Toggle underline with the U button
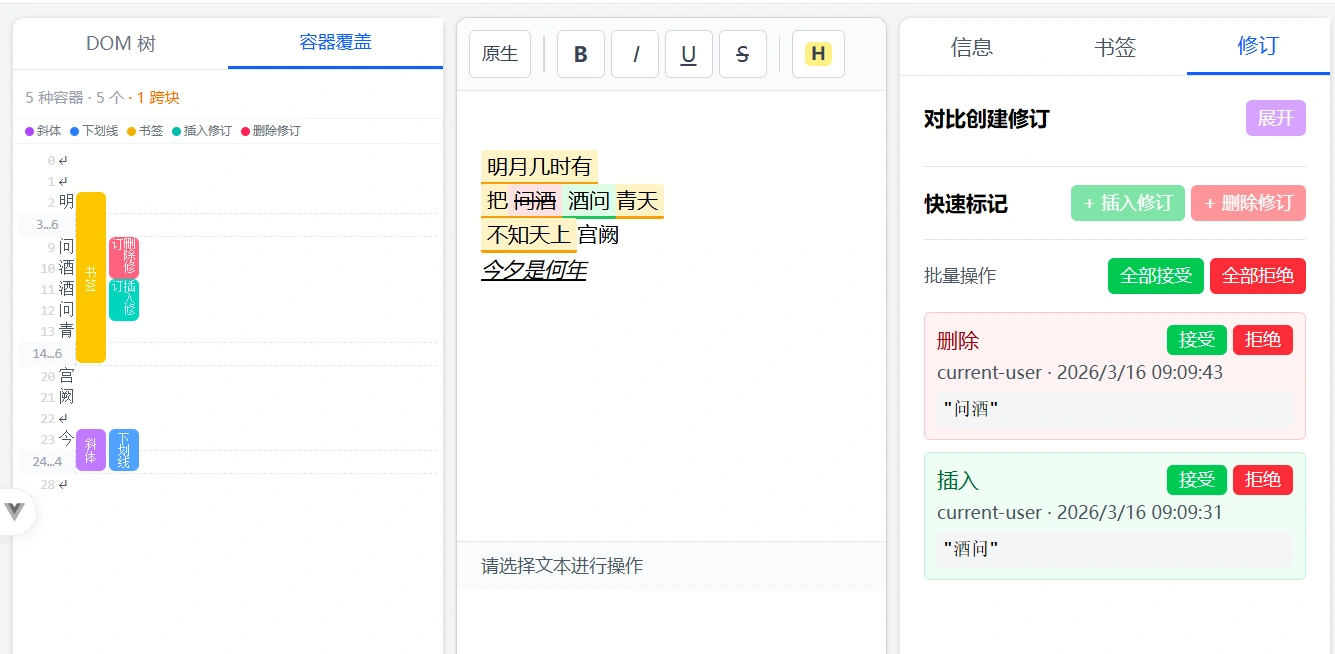1335x654 pixels. (688, 54)
